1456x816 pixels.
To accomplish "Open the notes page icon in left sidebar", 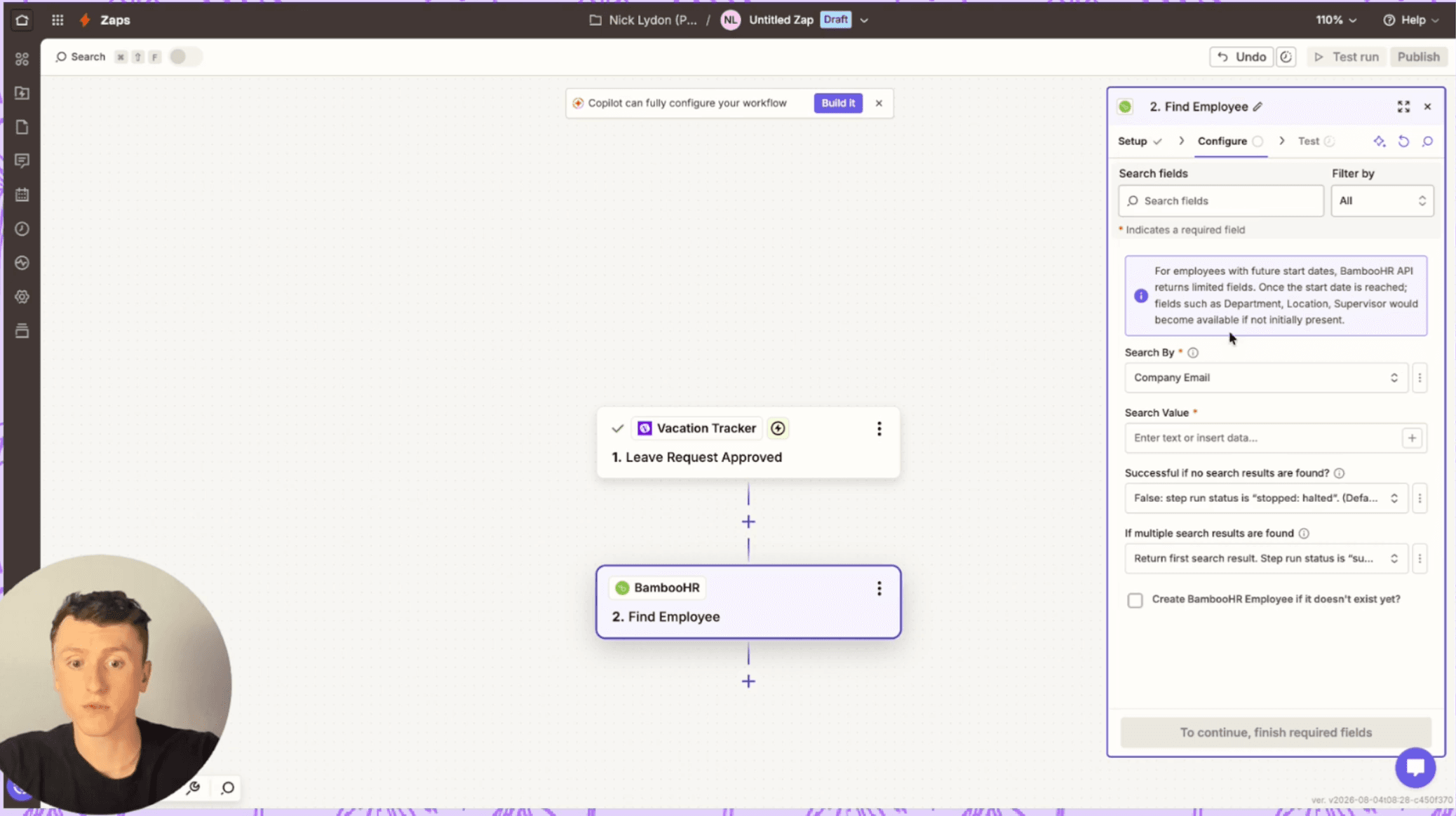I will 22,127.
